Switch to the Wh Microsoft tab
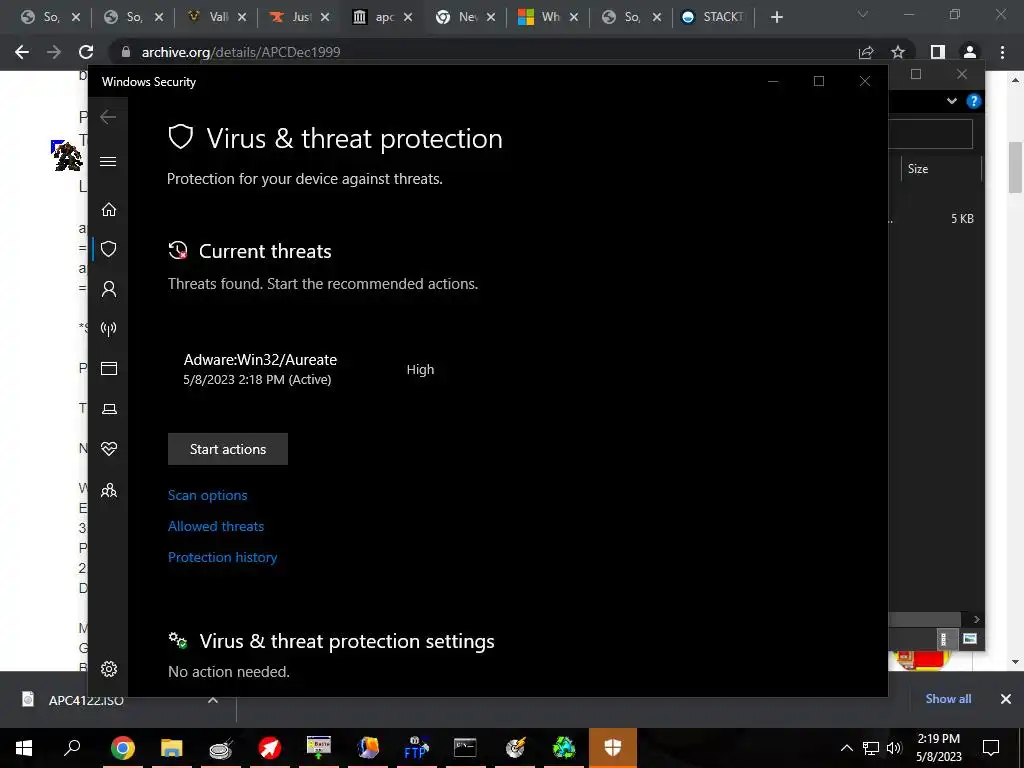1024x768 pixels. pyautogui.click(x=547, y=17)
